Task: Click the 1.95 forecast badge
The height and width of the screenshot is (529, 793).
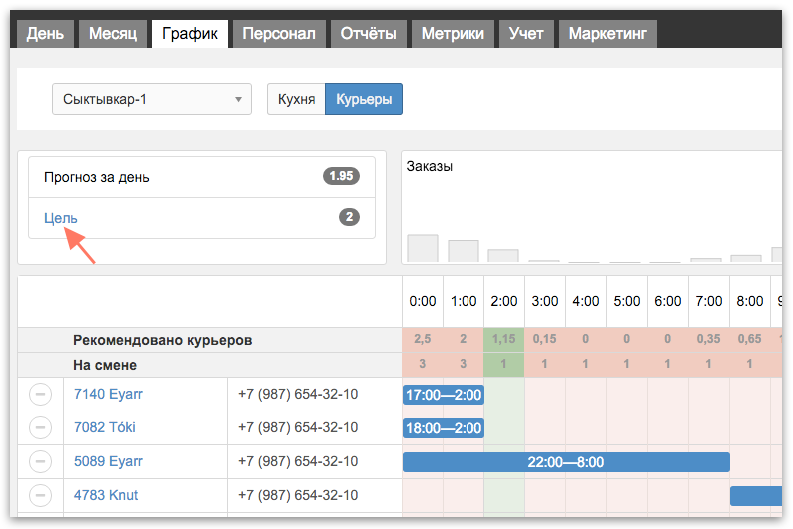Action: point(341,176)
